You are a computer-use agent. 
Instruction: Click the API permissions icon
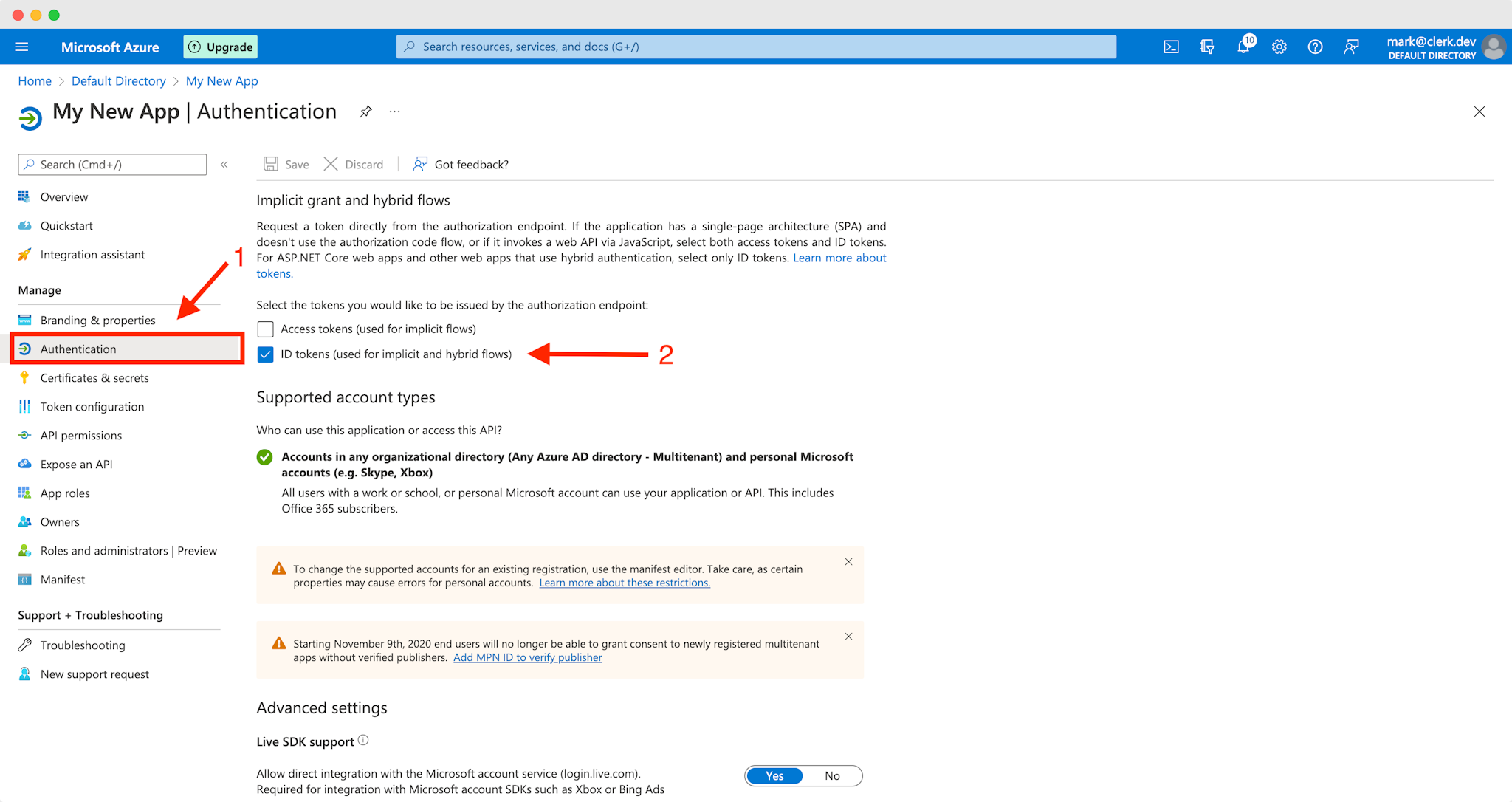(25, 435)
